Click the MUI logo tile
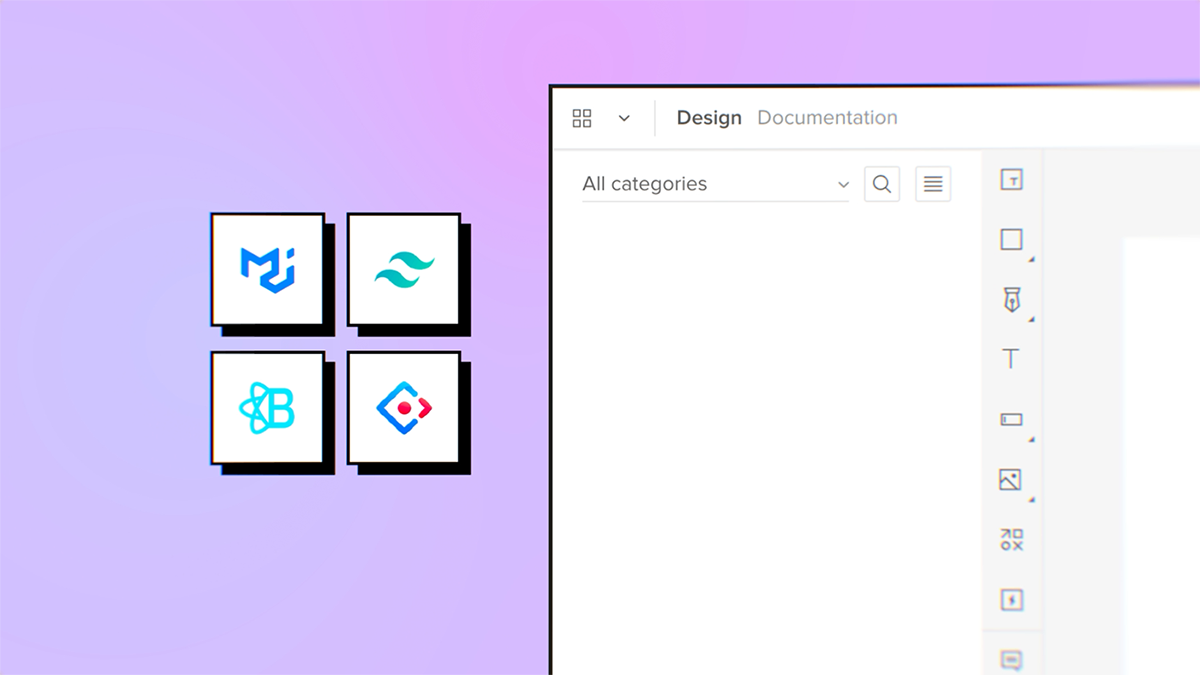 (x=267, y=268)
